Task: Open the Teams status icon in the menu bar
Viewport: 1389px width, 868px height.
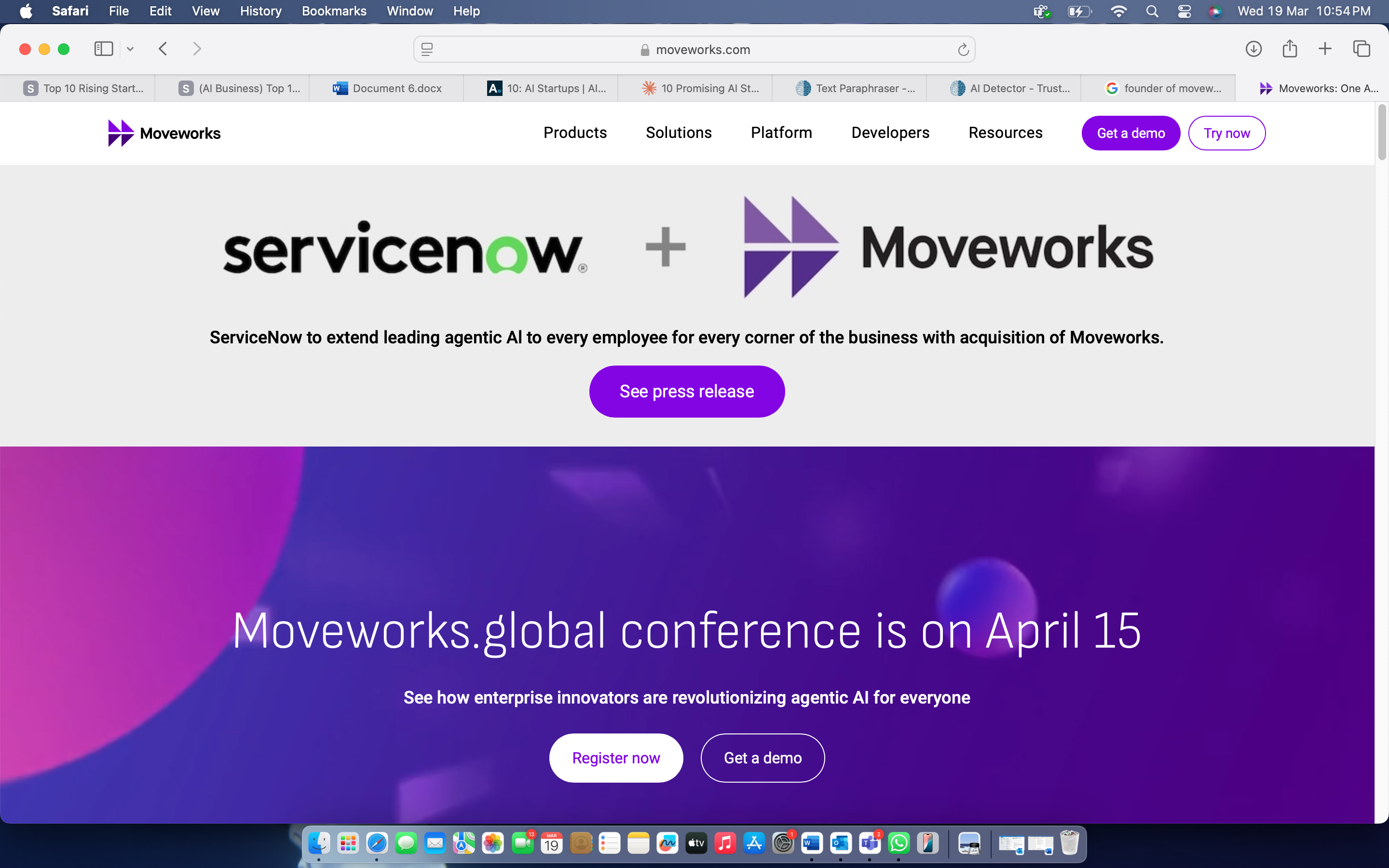Action: click(x=1042, y=11)
